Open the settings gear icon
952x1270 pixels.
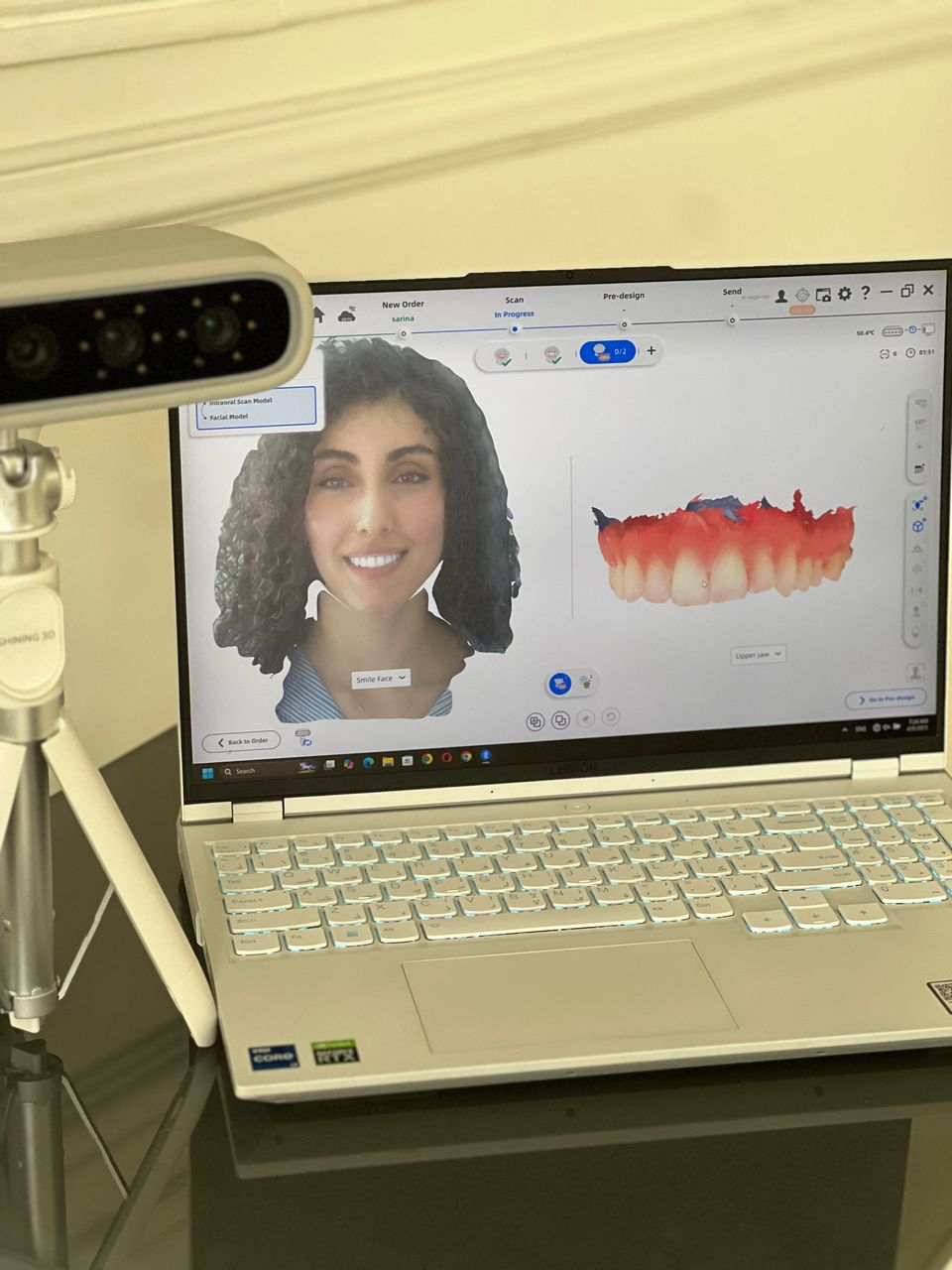pos(845,293)
